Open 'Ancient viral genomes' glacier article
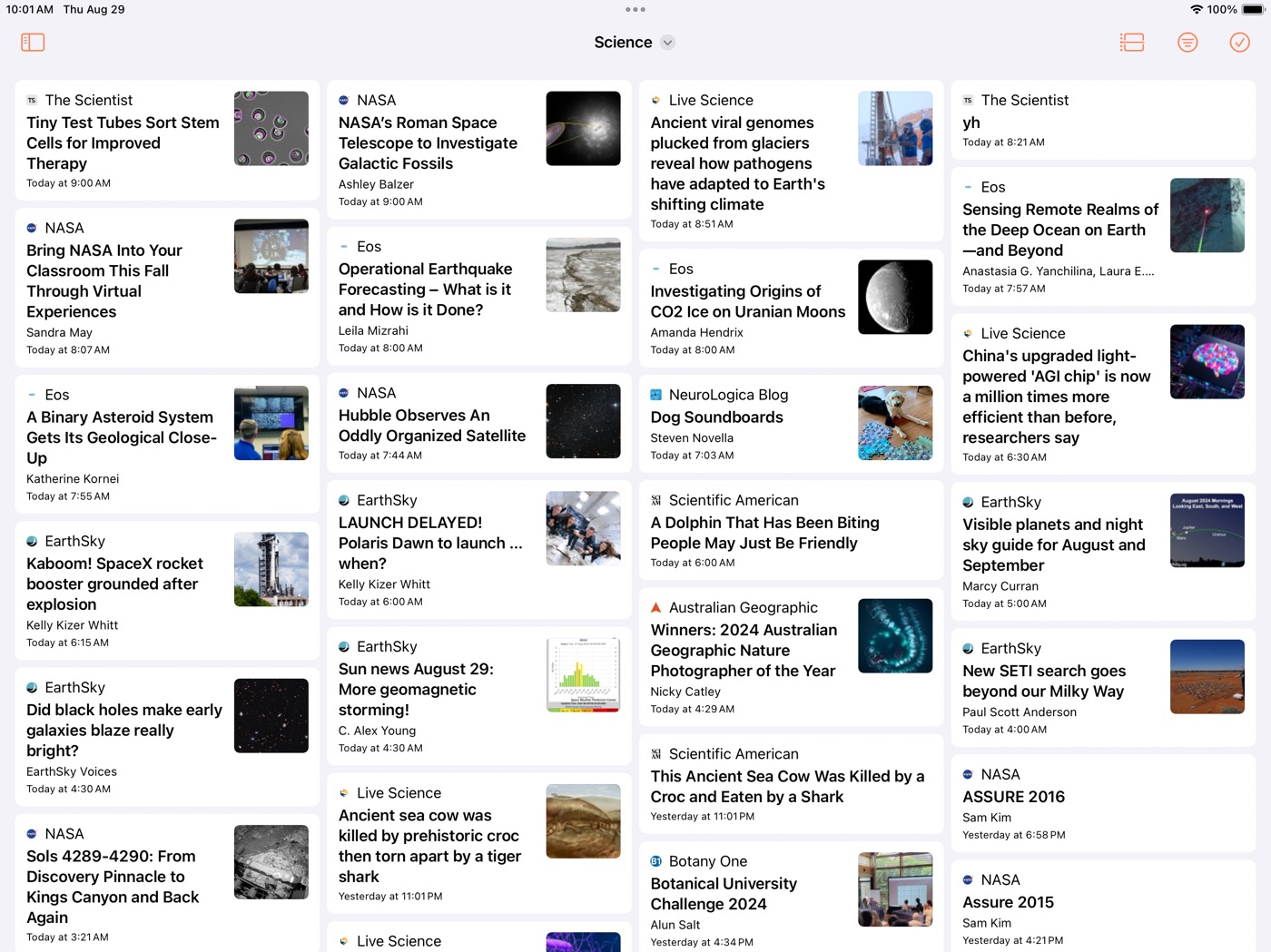 coord(791,161)
